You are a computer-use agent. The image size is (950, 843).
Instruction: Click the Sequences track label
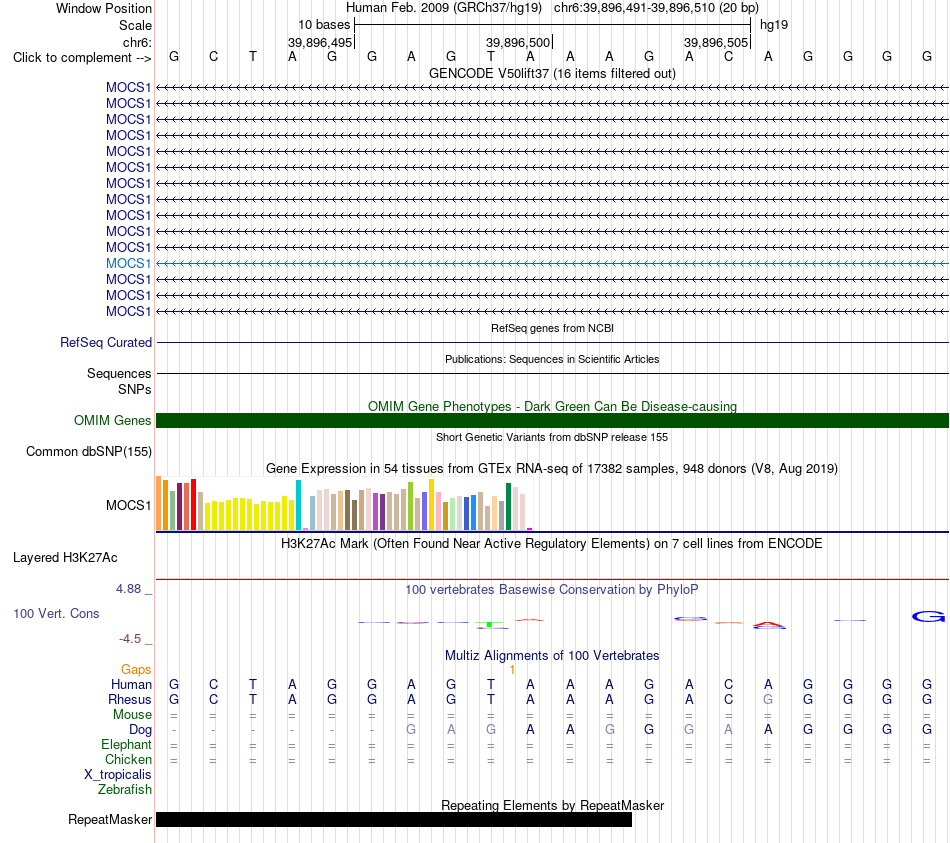[119, 373]
